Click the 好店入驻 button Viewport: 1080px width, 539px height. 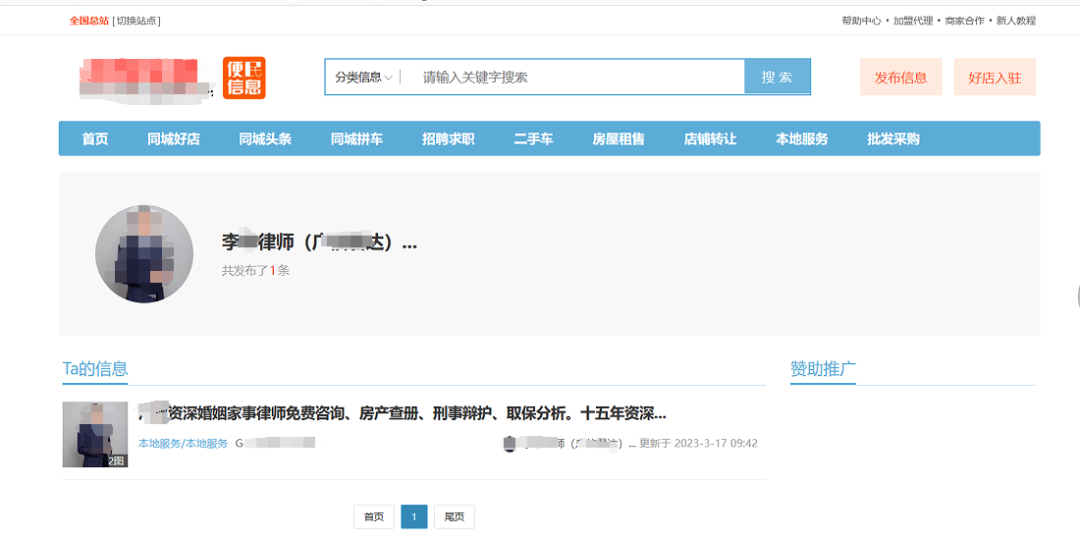[994, 77]
